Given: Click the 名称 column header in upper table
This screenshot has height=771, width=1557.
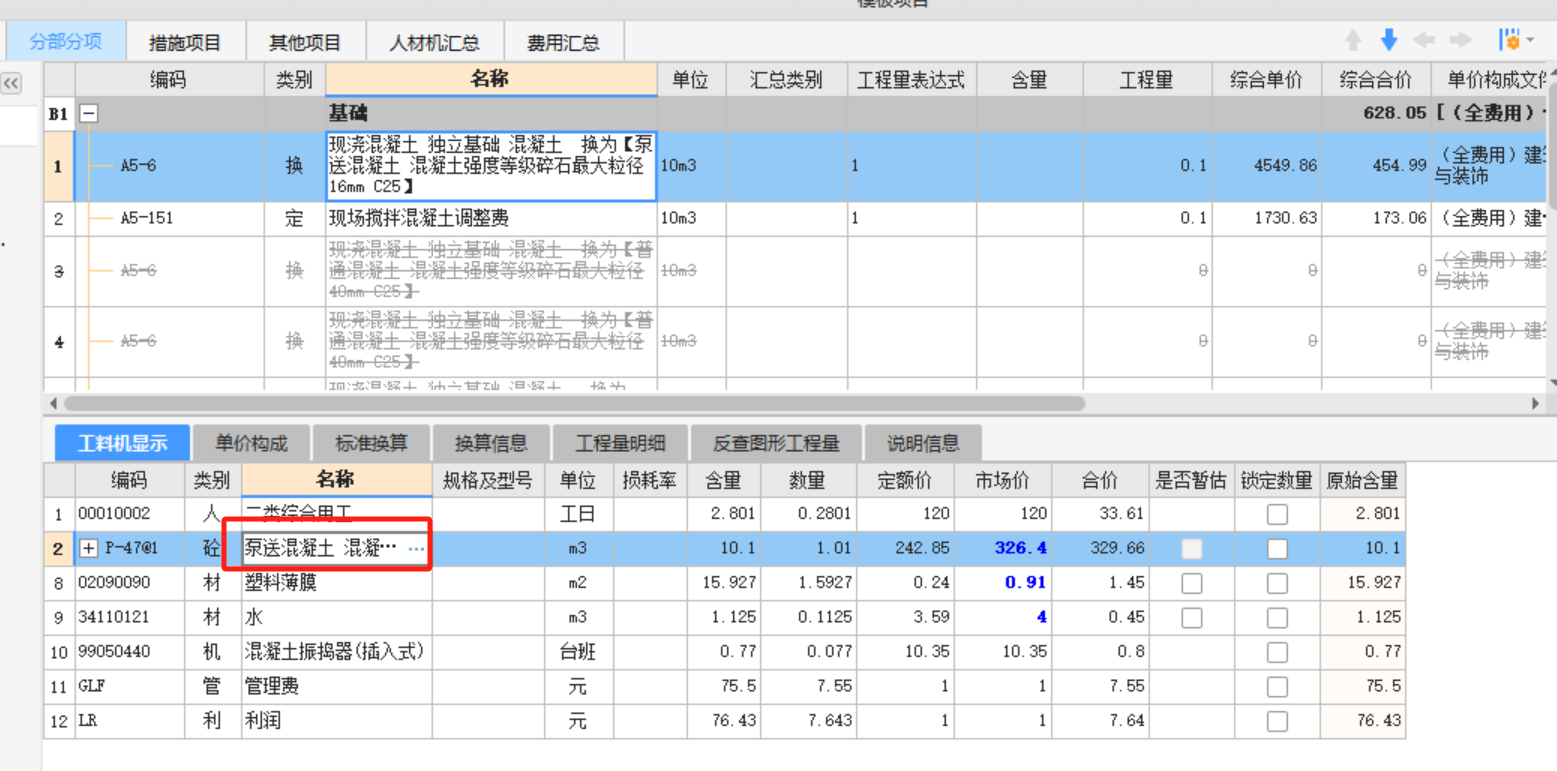Looking at the screenshot, I should [x=491, y=80].
